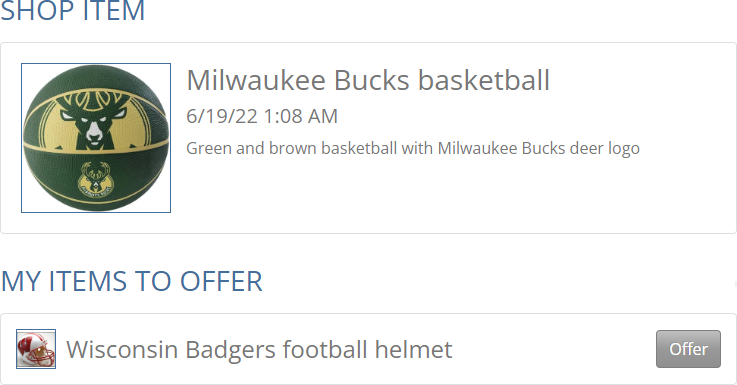Click the green and brown basketball description

pyautogui.click(x=413, y=148)
